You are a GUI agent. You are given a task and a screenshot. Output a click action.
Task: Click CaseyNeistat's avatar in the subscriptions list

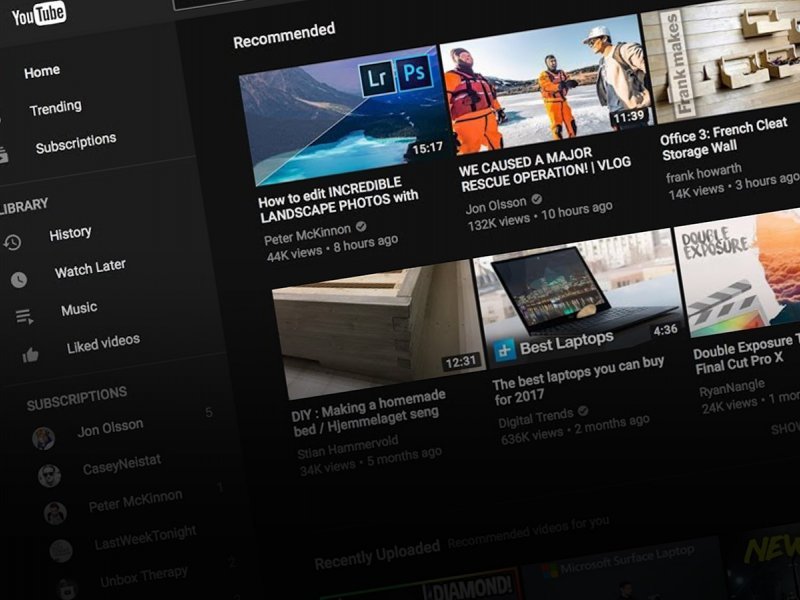[49, 476]
